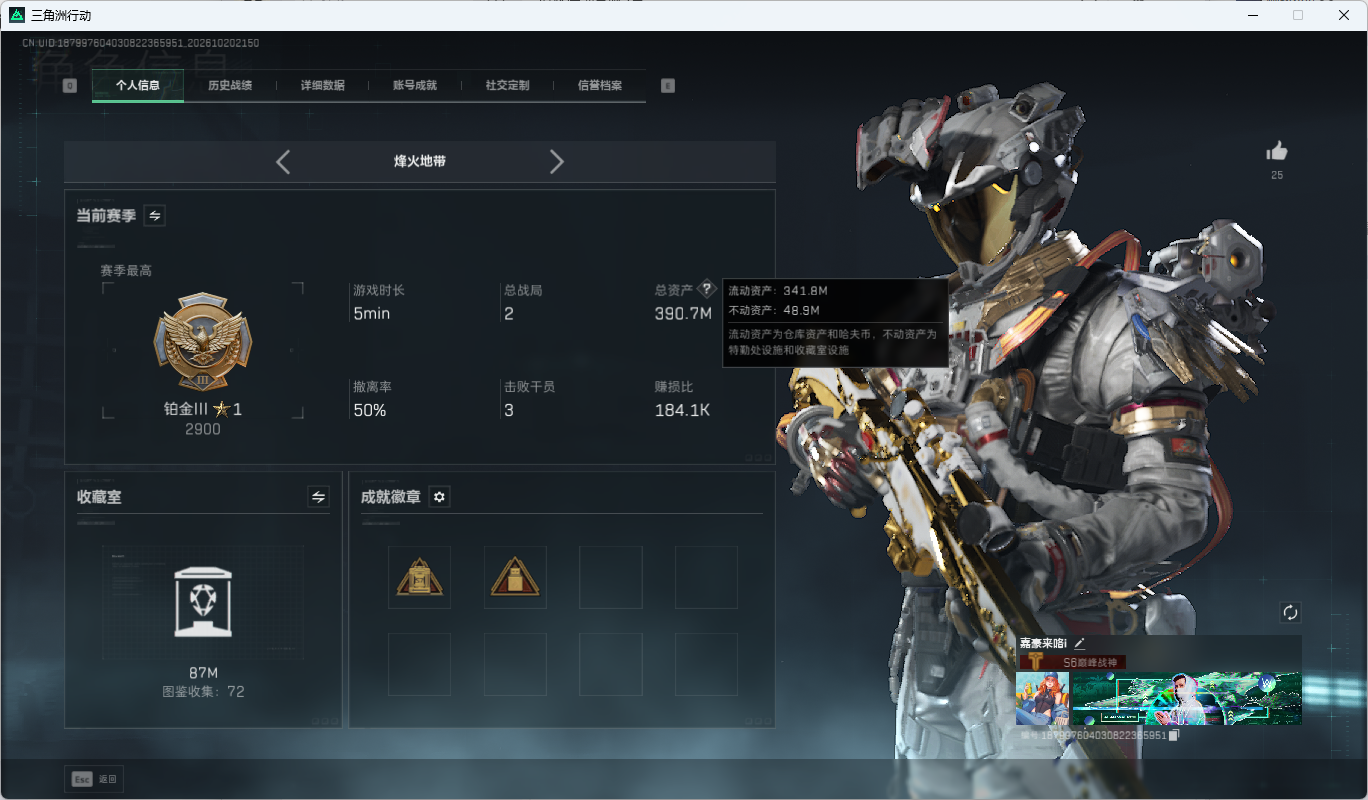
Task: Open the 信誉档案 tab
Action: 600,85
